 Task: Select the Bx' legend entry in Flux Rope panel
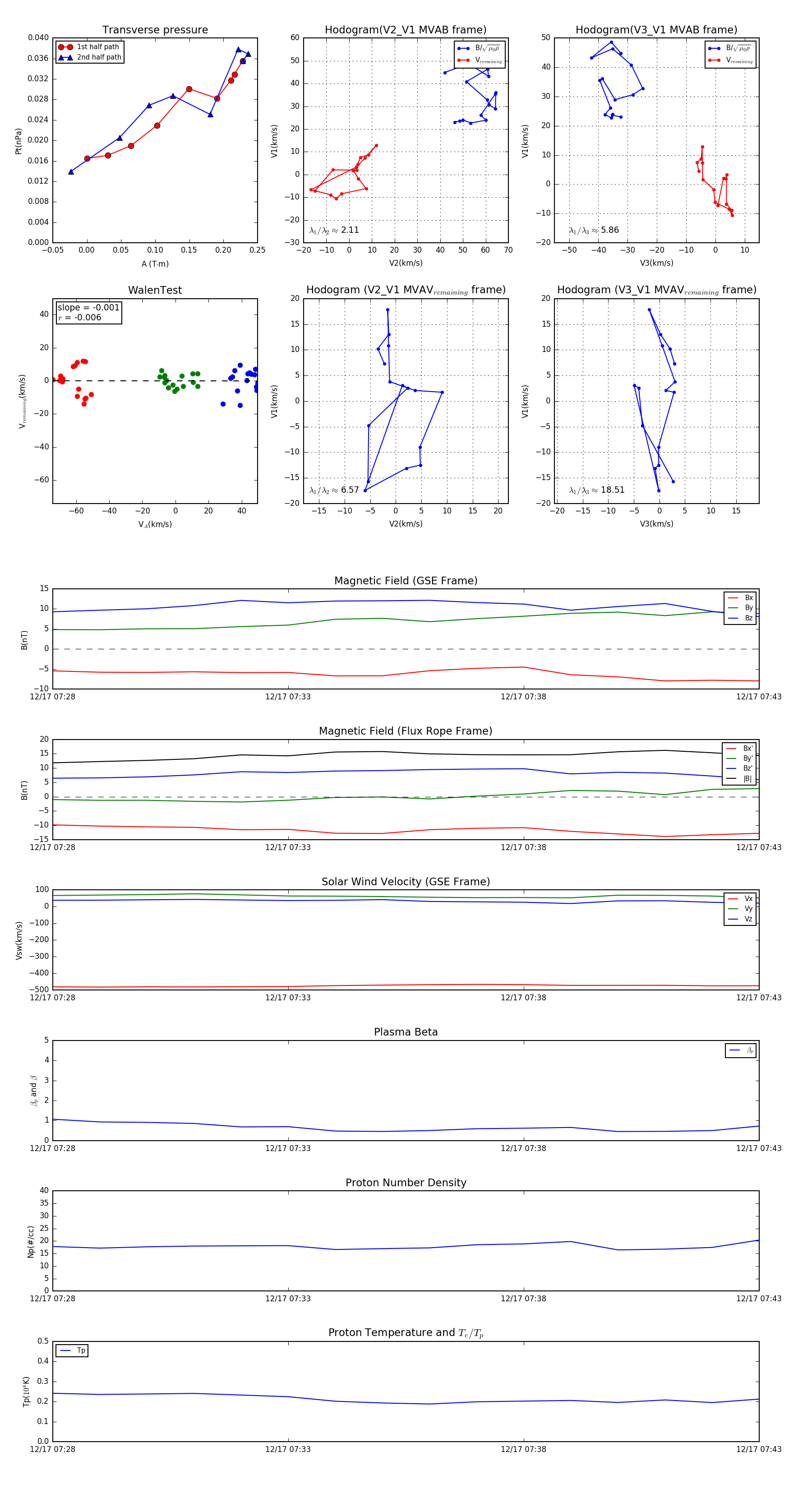pos(740,749)
